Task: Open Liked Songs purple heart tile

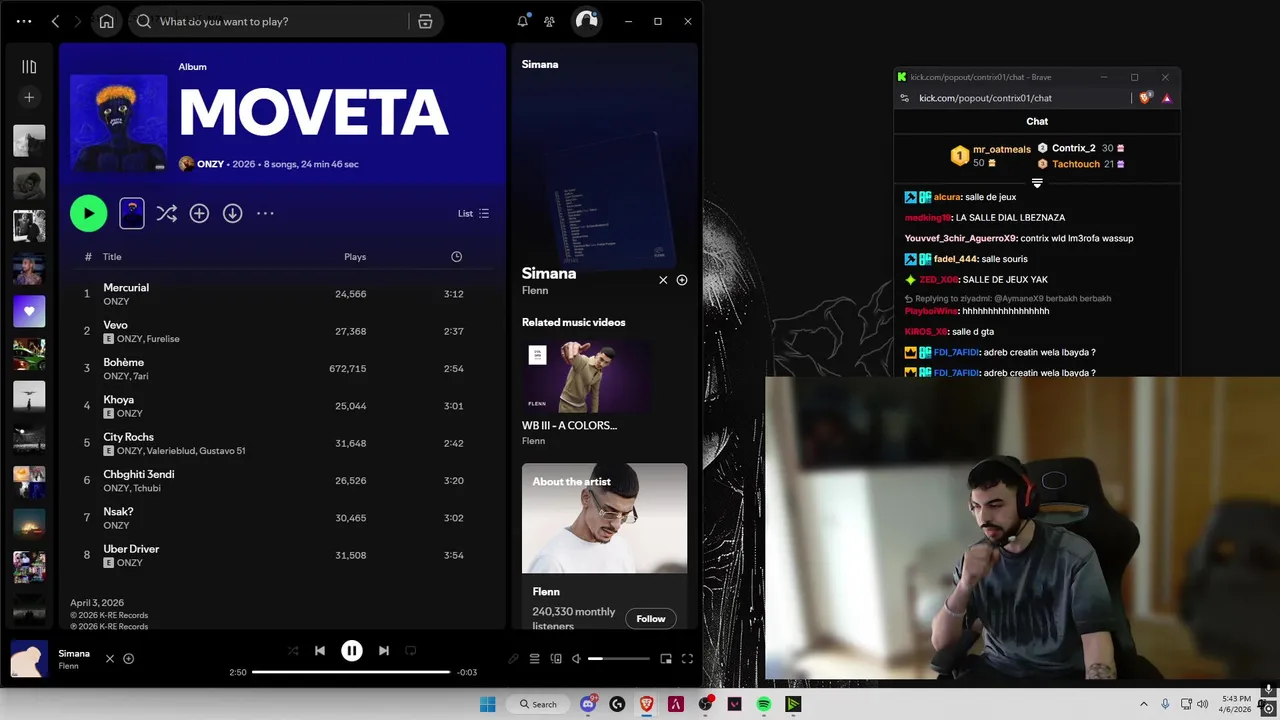Action: (29, 311)
